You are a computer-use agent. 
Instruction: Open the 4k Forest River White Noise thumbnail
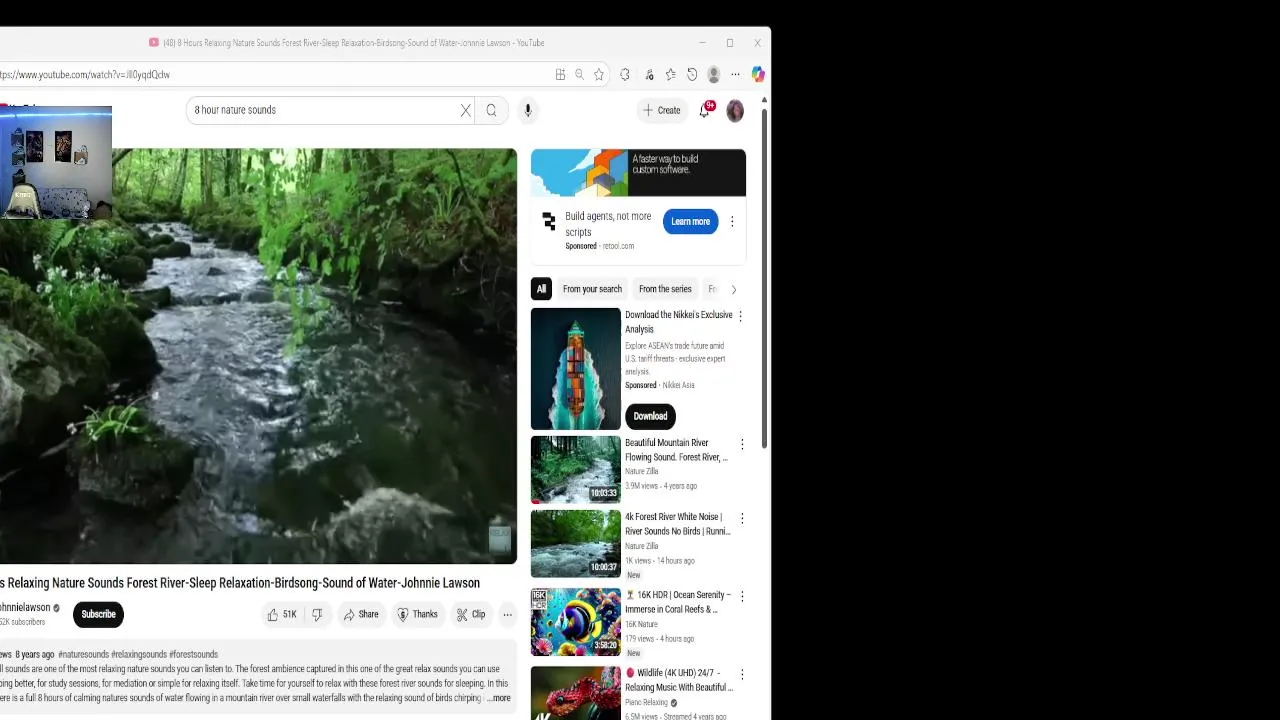point(576,544)
